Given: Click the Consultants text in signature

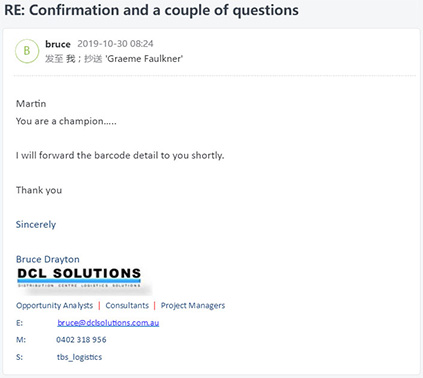Looking at the screenshot, I should click(127, 305).
